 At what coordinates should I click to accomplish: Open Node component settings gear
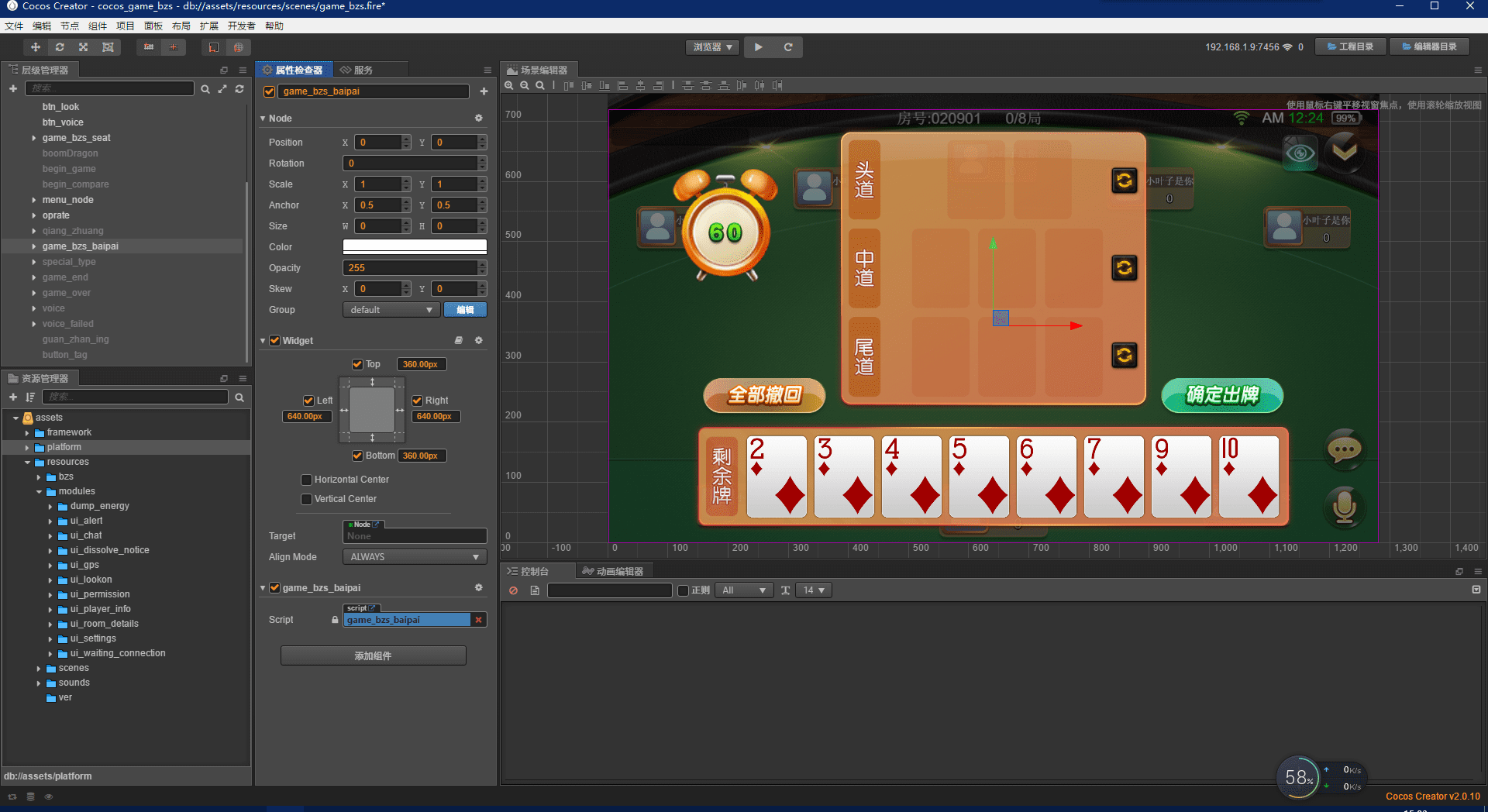(479, 119)
